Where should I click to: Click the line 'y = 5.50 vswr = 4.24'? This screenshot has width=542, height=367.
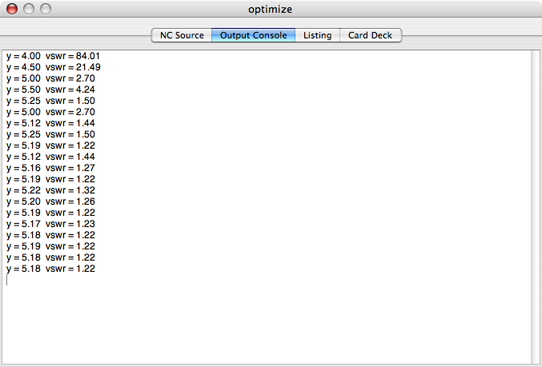50,90
